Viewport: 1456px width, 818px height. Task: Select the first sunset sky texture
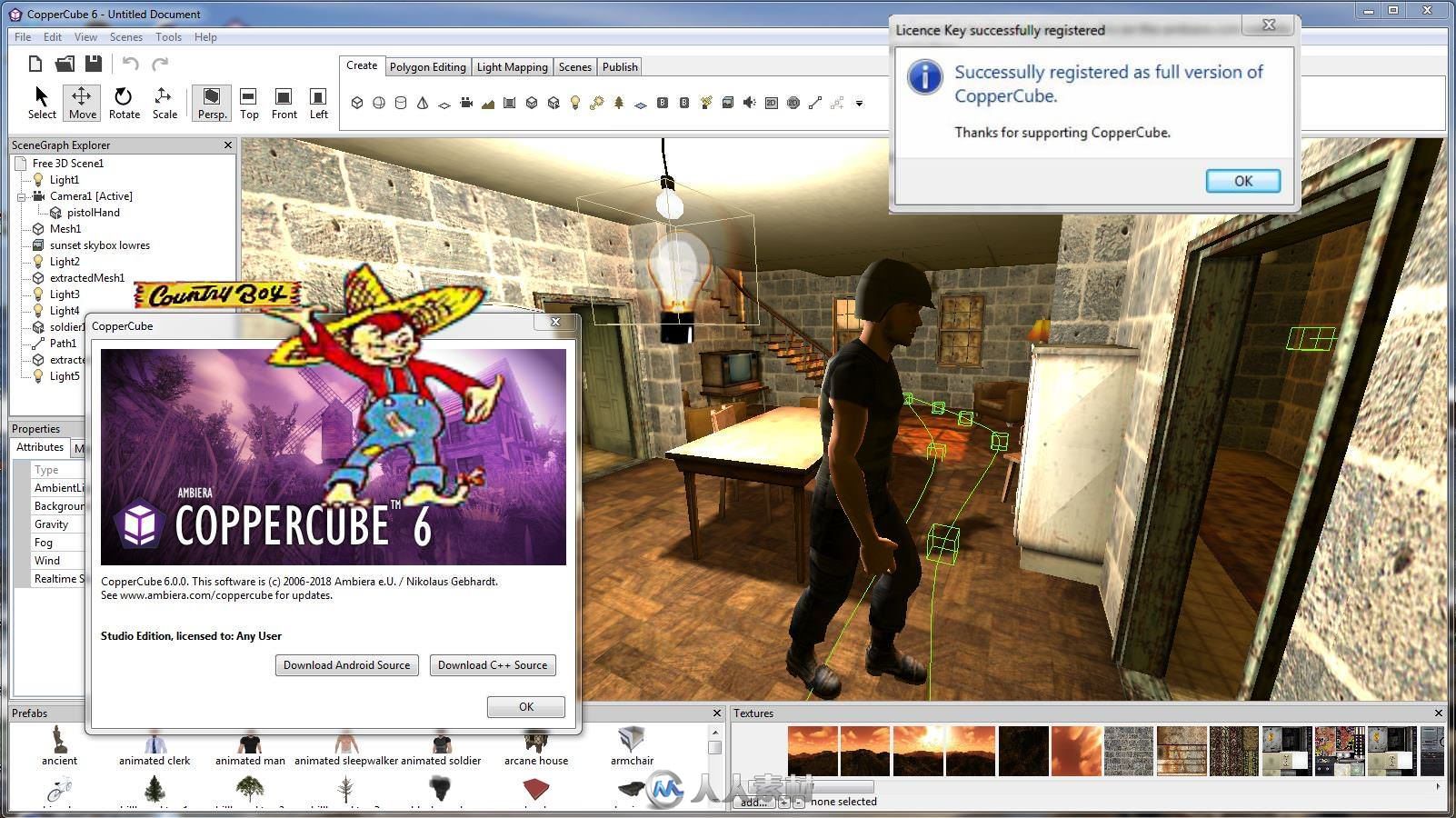[813, 751]
